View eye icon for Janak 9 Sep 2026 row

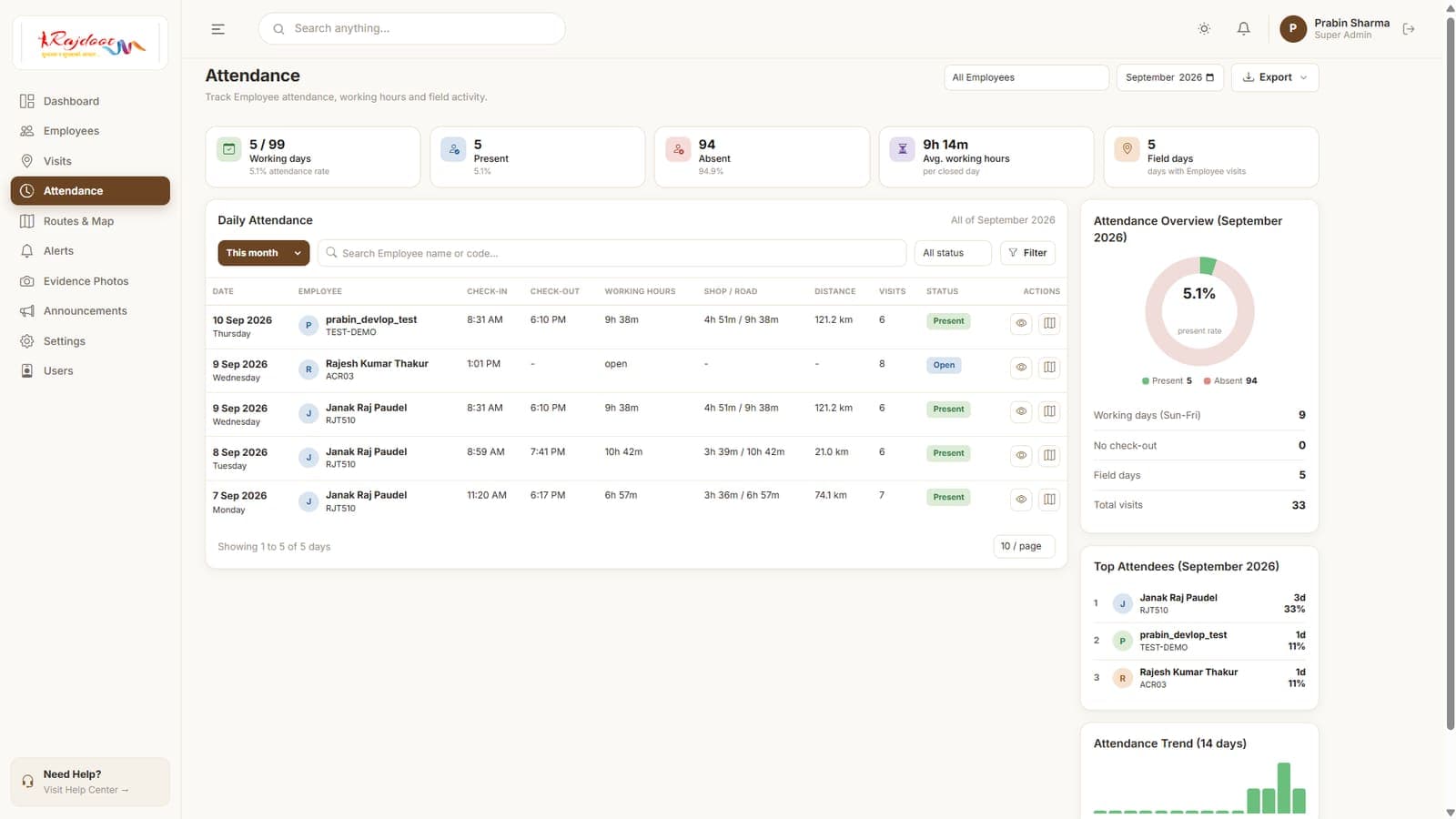[1021, 411]
